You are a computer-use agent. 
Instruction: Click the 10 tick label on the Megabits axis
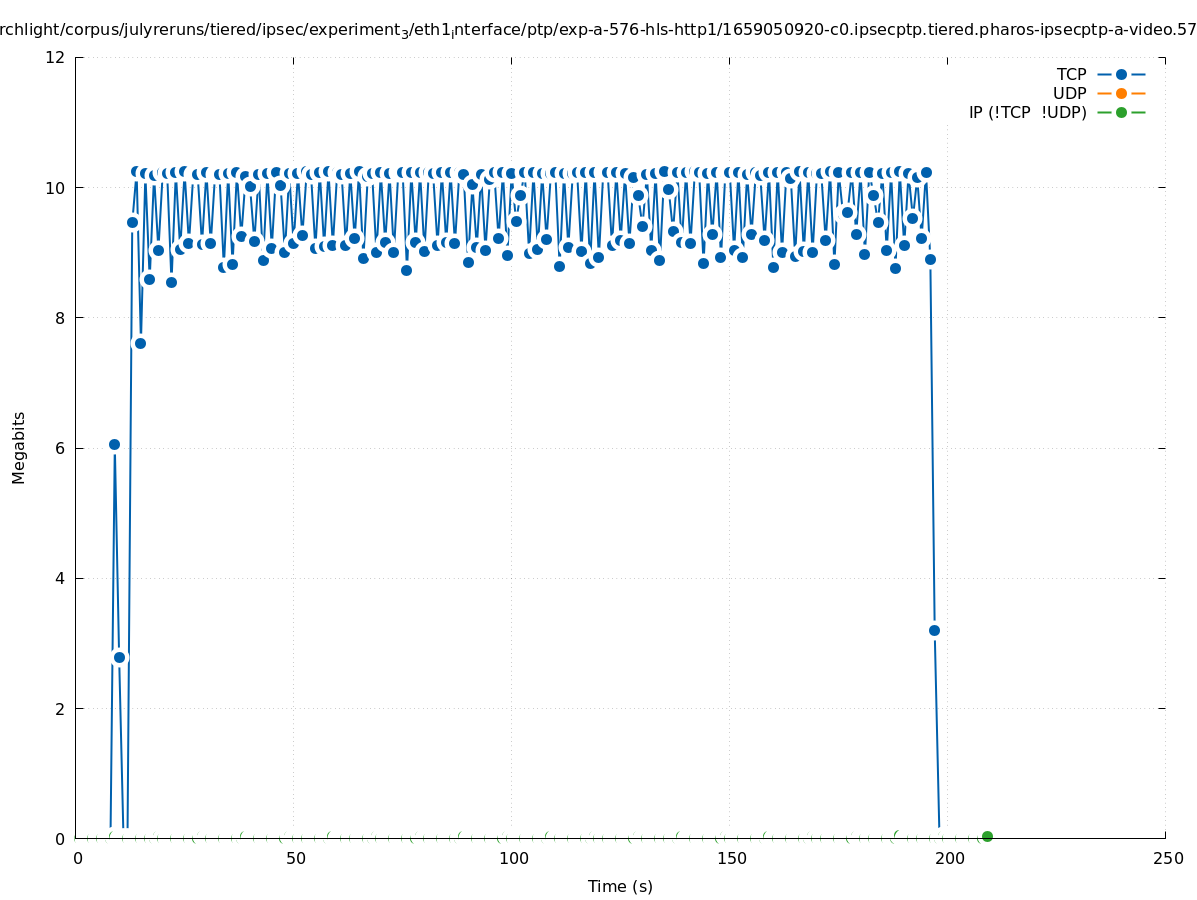57,188
